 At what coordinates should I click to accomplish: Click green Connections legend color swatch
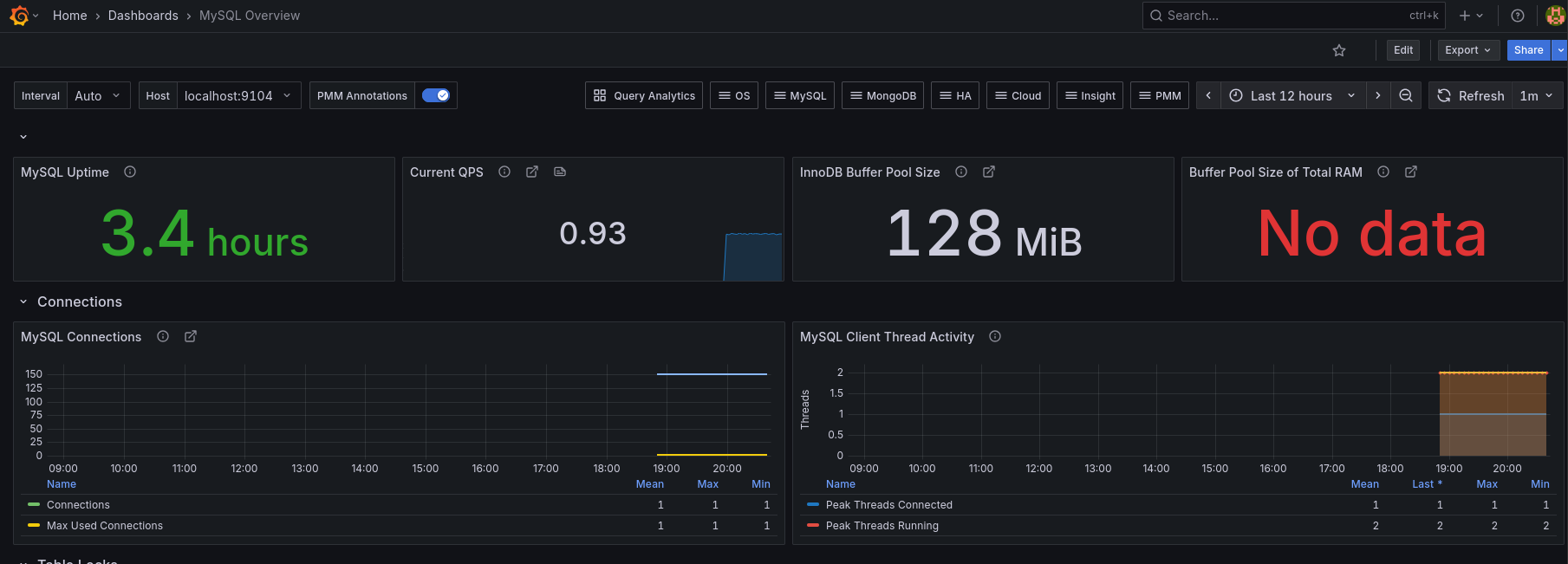click(34, 504)
